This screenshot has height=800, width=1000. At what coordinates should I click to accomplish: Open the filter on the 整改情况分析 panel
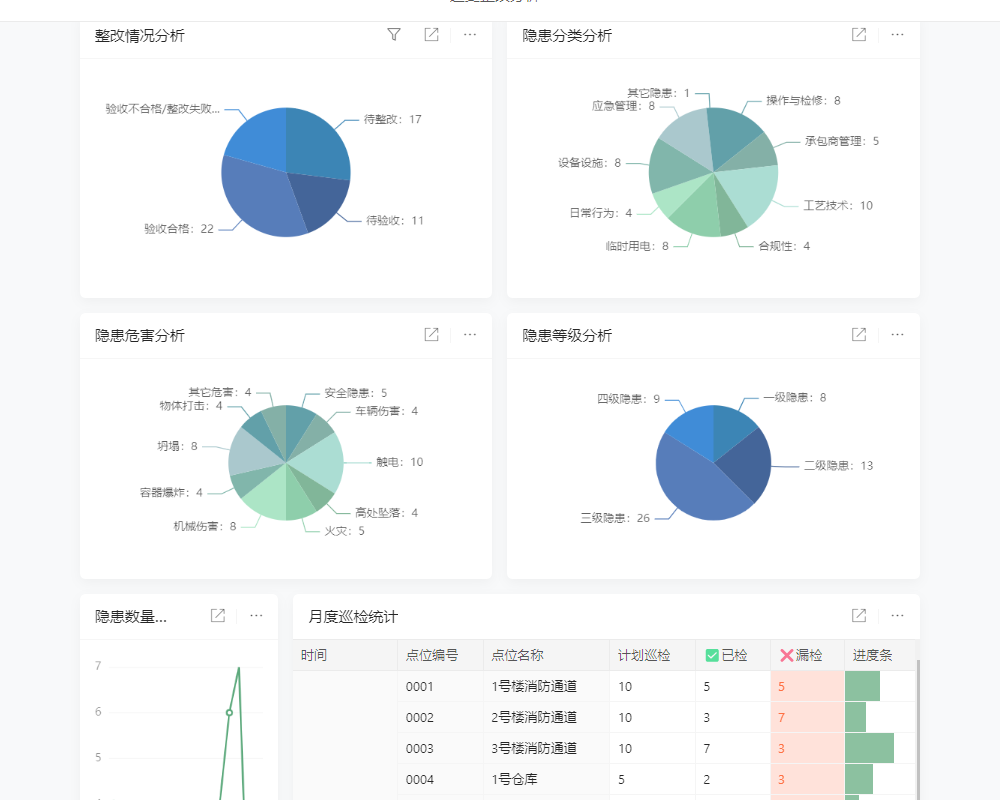tap(393, 34)
